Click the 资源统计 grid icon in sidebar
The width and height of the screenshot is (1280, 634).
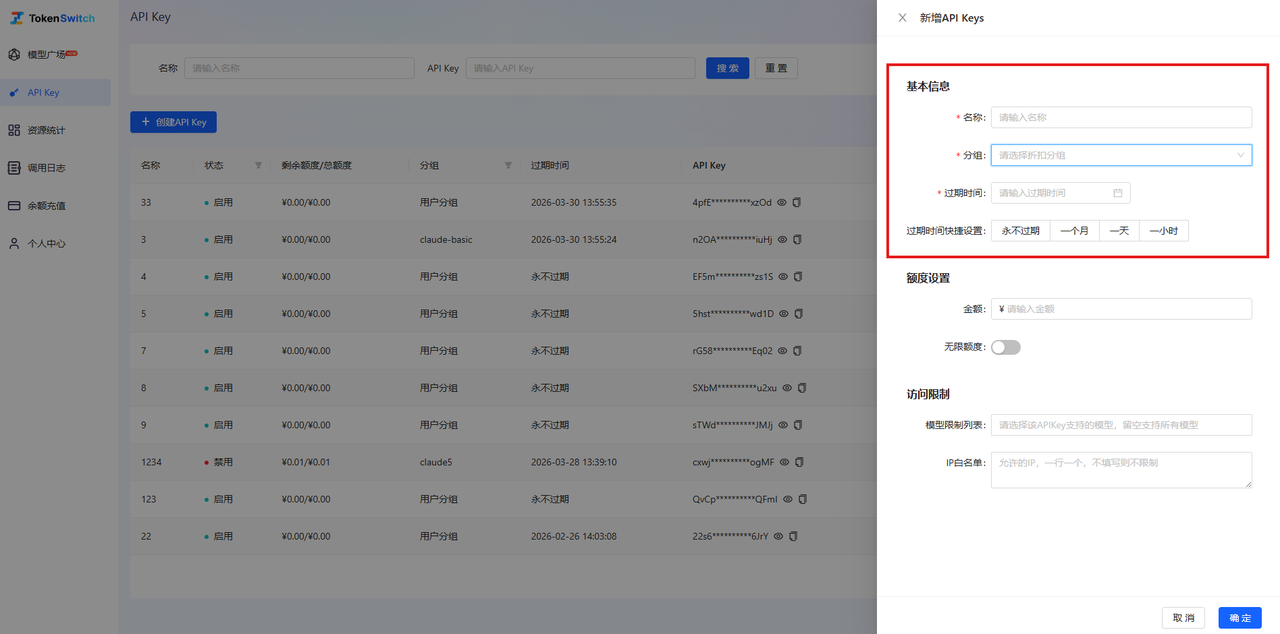(x=14, y=130)
